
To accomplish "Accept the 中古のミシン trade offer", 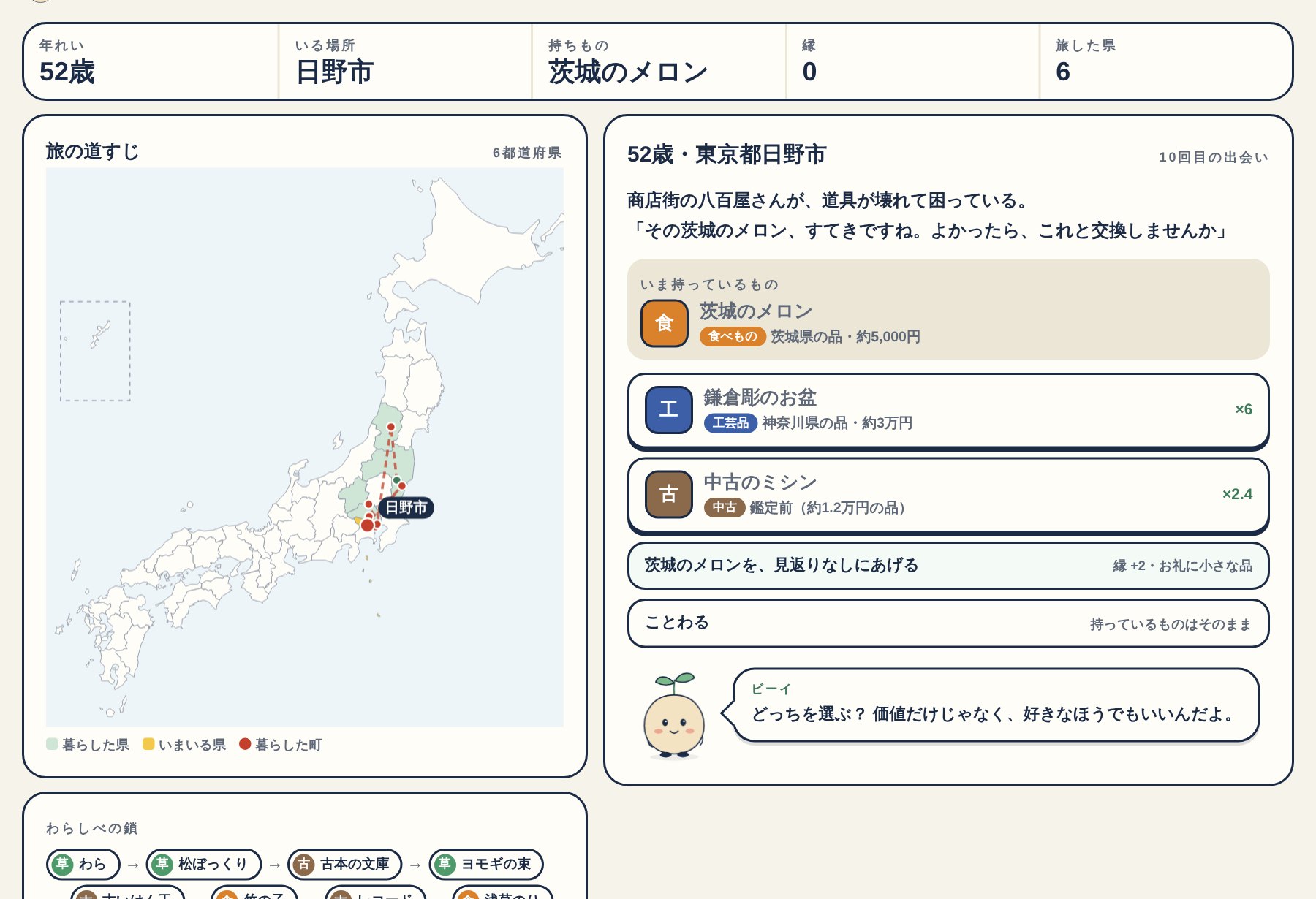I will [948, 496].
